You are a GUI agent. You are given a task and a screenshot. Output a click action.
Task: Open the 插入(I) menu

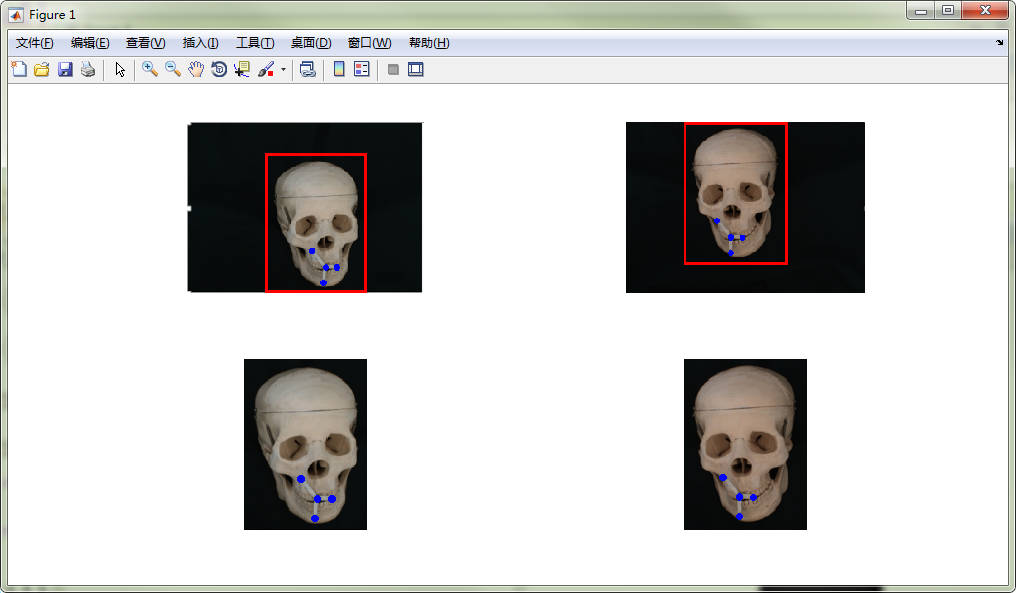200,43
